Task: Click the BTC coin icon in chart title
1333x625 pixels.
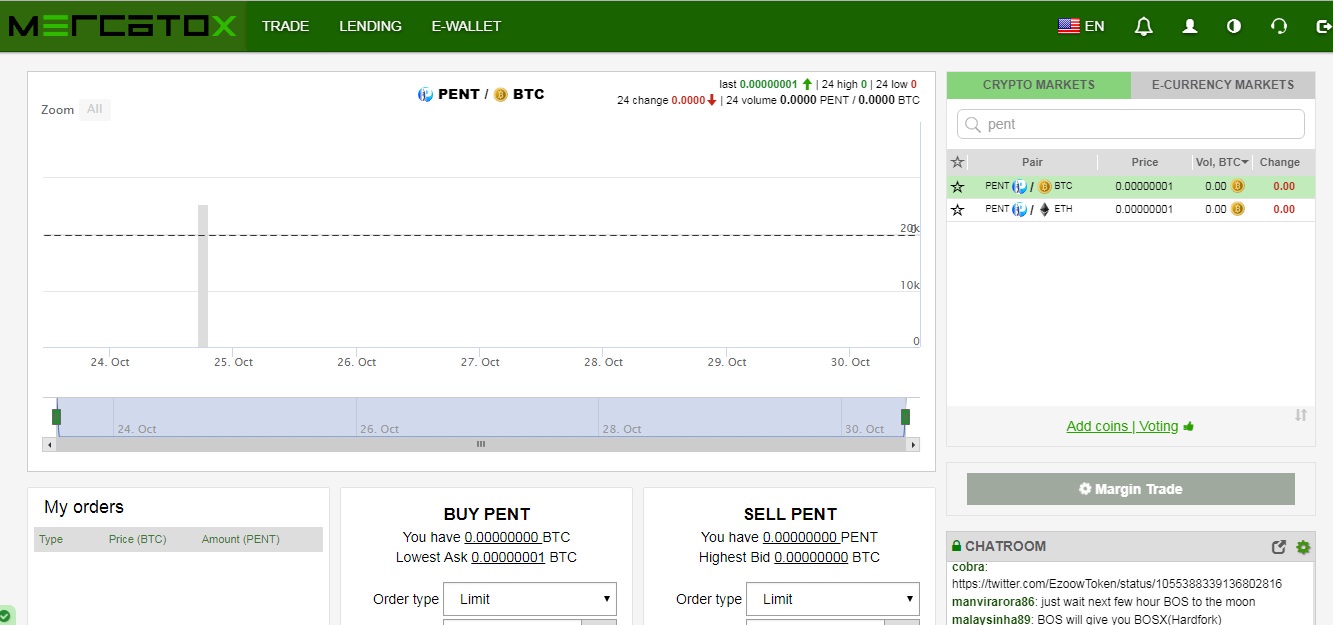Action: point(501,94)
